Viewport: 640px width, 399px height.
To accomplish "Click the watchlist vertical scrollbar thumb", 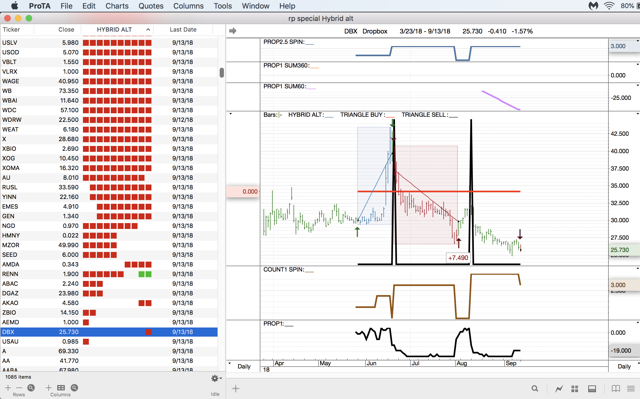I will [222, 73].
